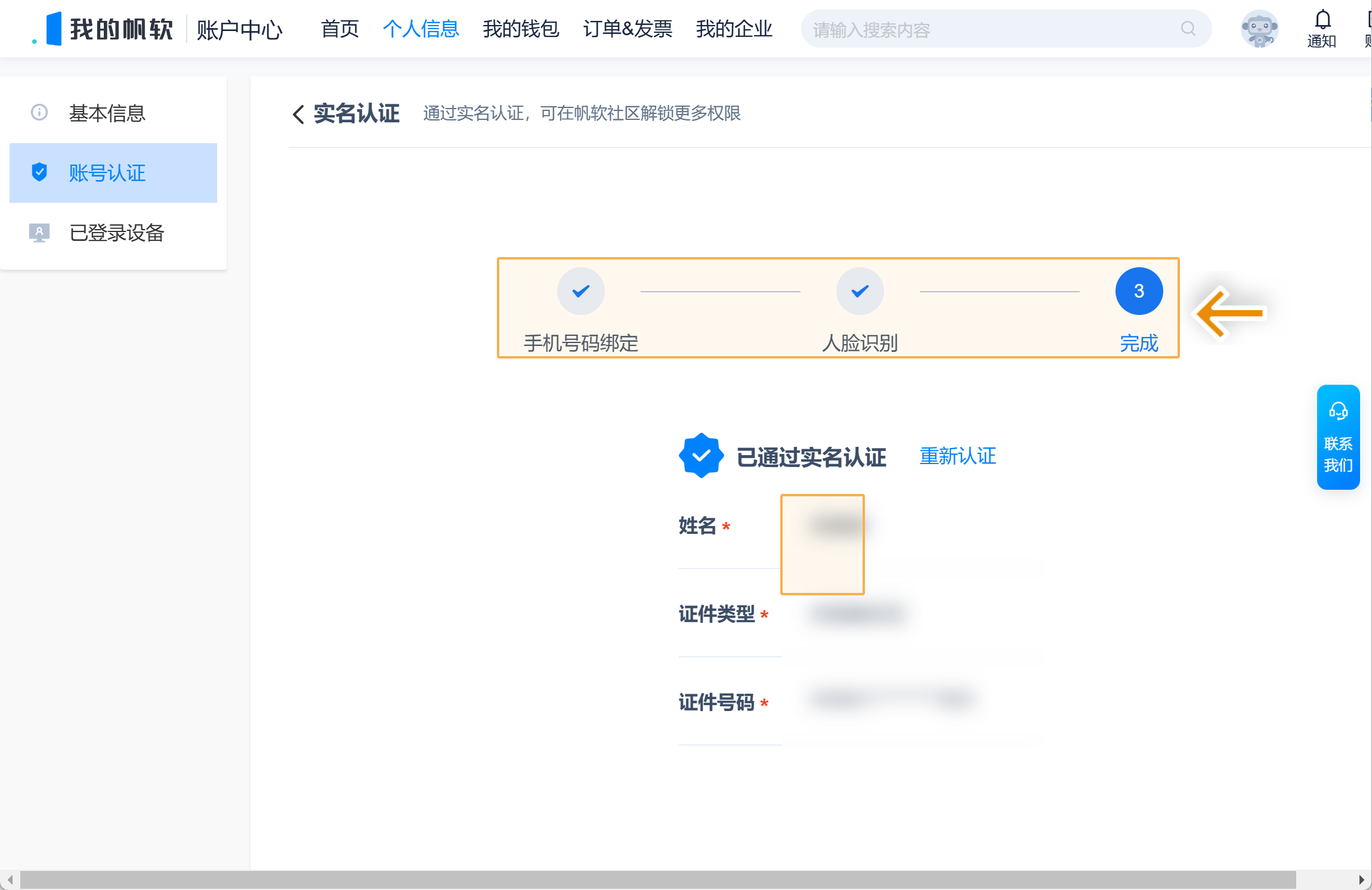Viewport: 1372px width, 890px height.
Task: Click the 重新认证 link
Action: (x=957, y=456)
